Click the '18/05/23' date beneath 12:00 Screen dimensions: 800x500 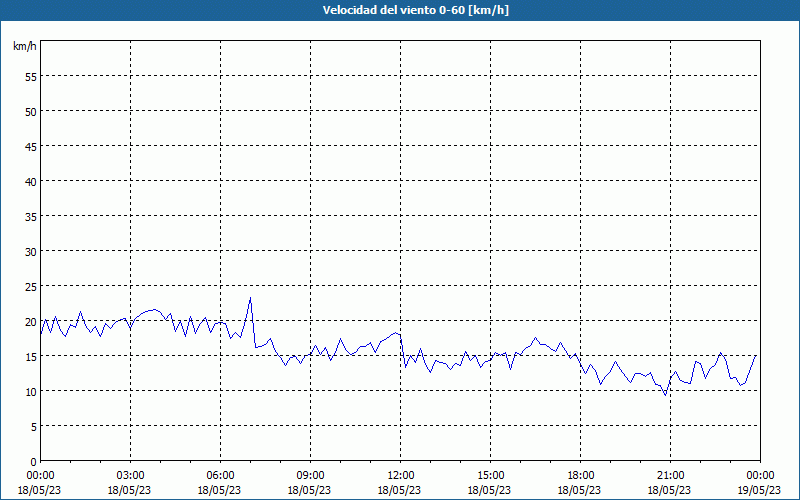pyautogui.click(x=399, y=490)
